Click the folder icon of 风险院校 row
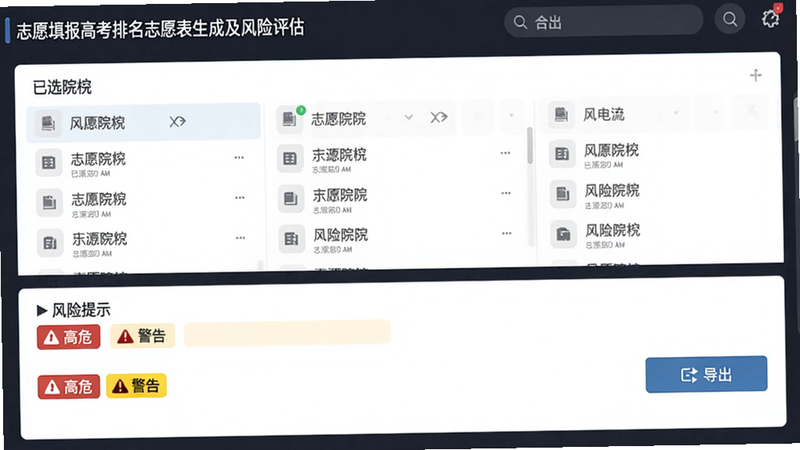 point(563,234)
